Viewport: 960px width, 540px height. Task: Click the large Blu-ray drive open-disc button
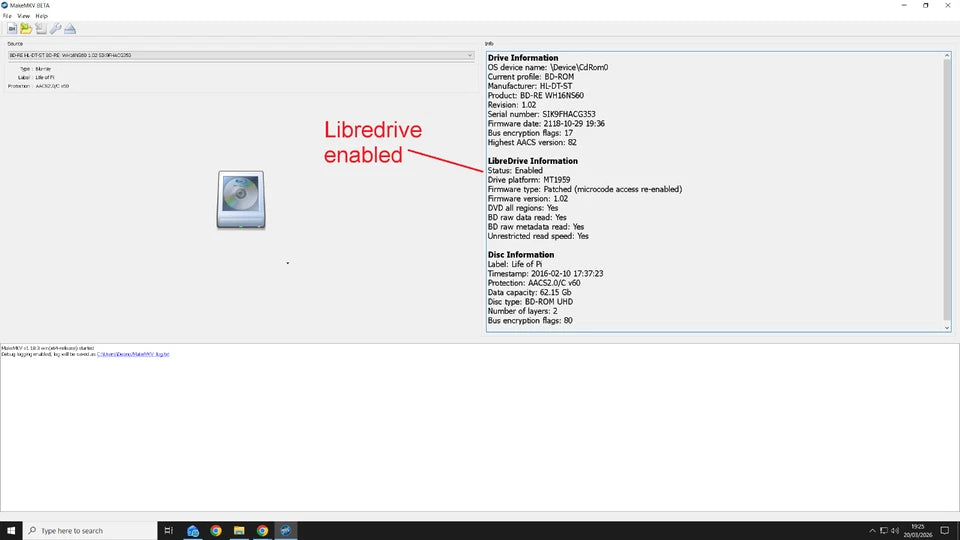[241, 200]
